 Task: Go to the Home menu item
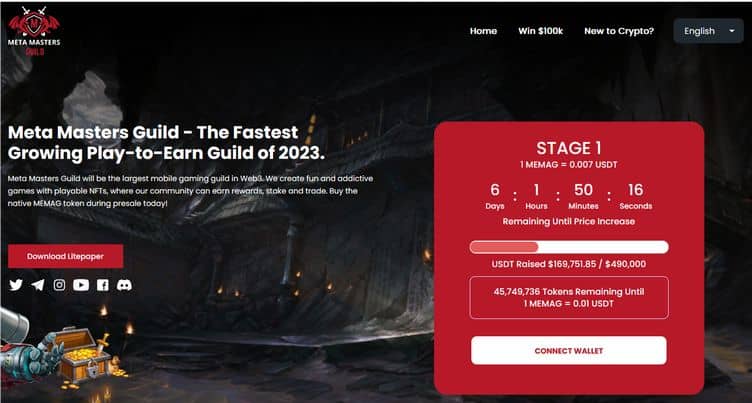click(483, 31)
